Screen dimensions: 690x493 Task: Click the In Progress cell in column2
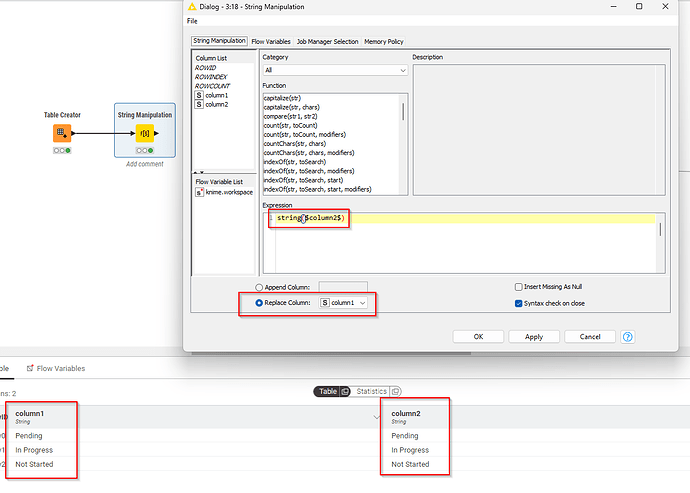(410, 450)
